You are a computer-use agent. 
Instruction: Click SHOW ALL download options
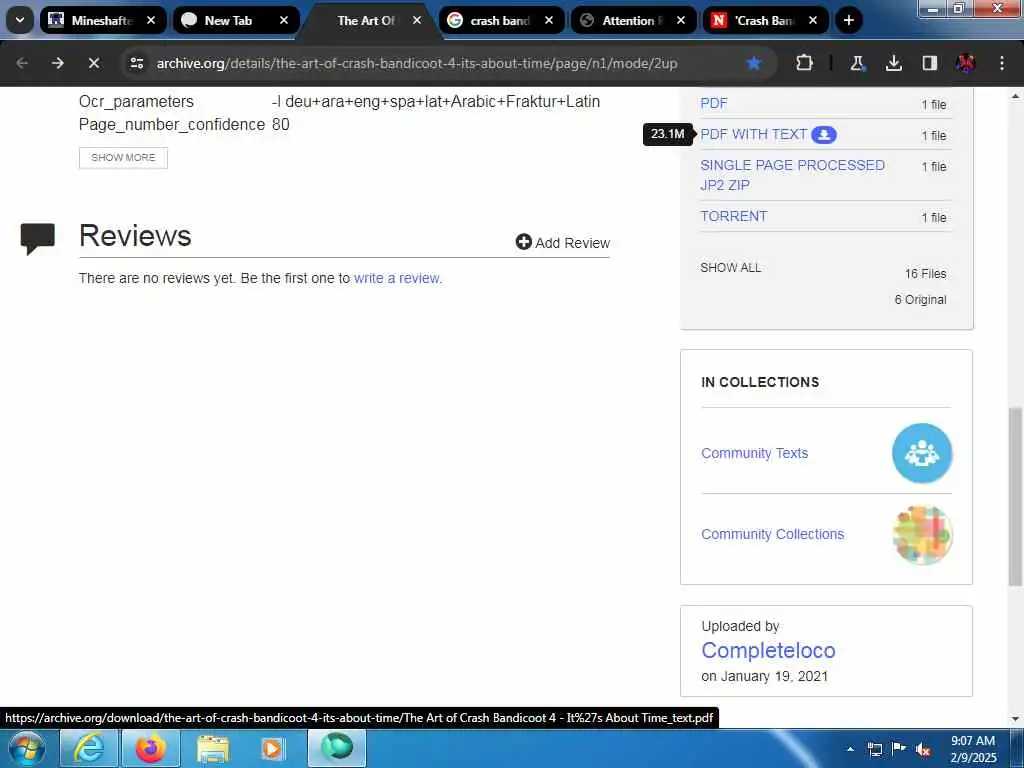730,268
